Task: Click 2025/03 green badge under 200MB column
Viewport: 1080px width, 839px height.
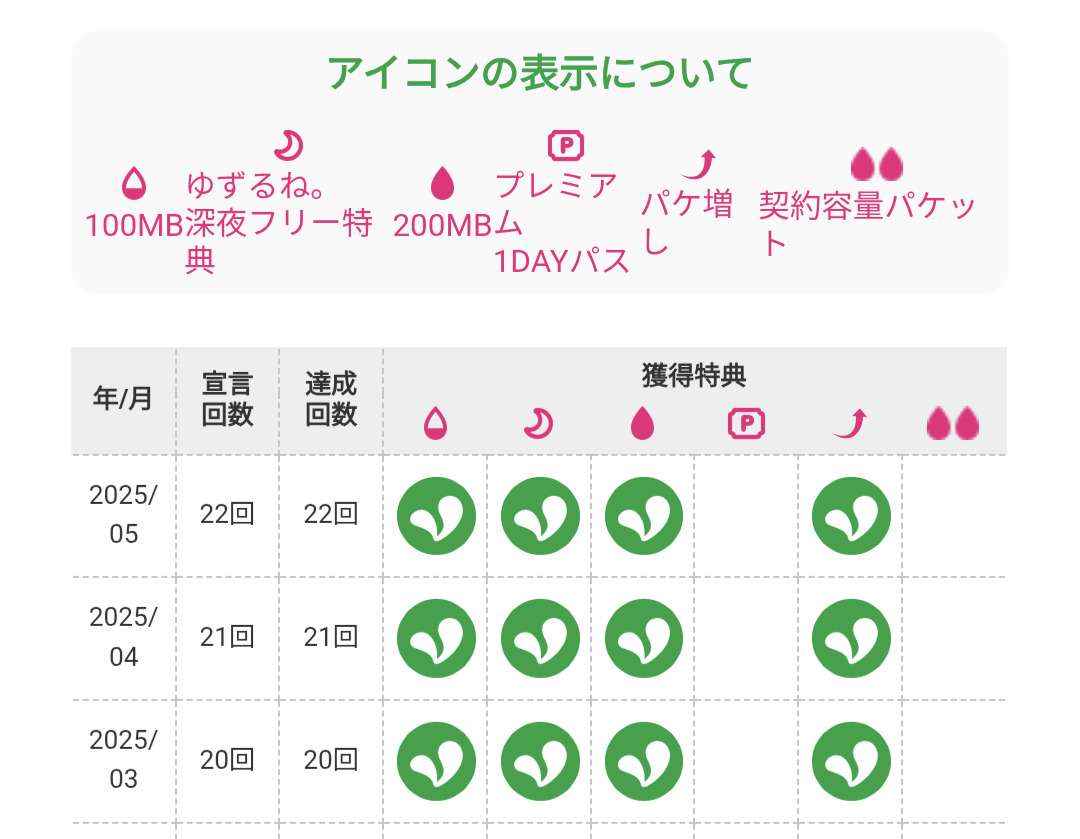Action: [644, 760]
